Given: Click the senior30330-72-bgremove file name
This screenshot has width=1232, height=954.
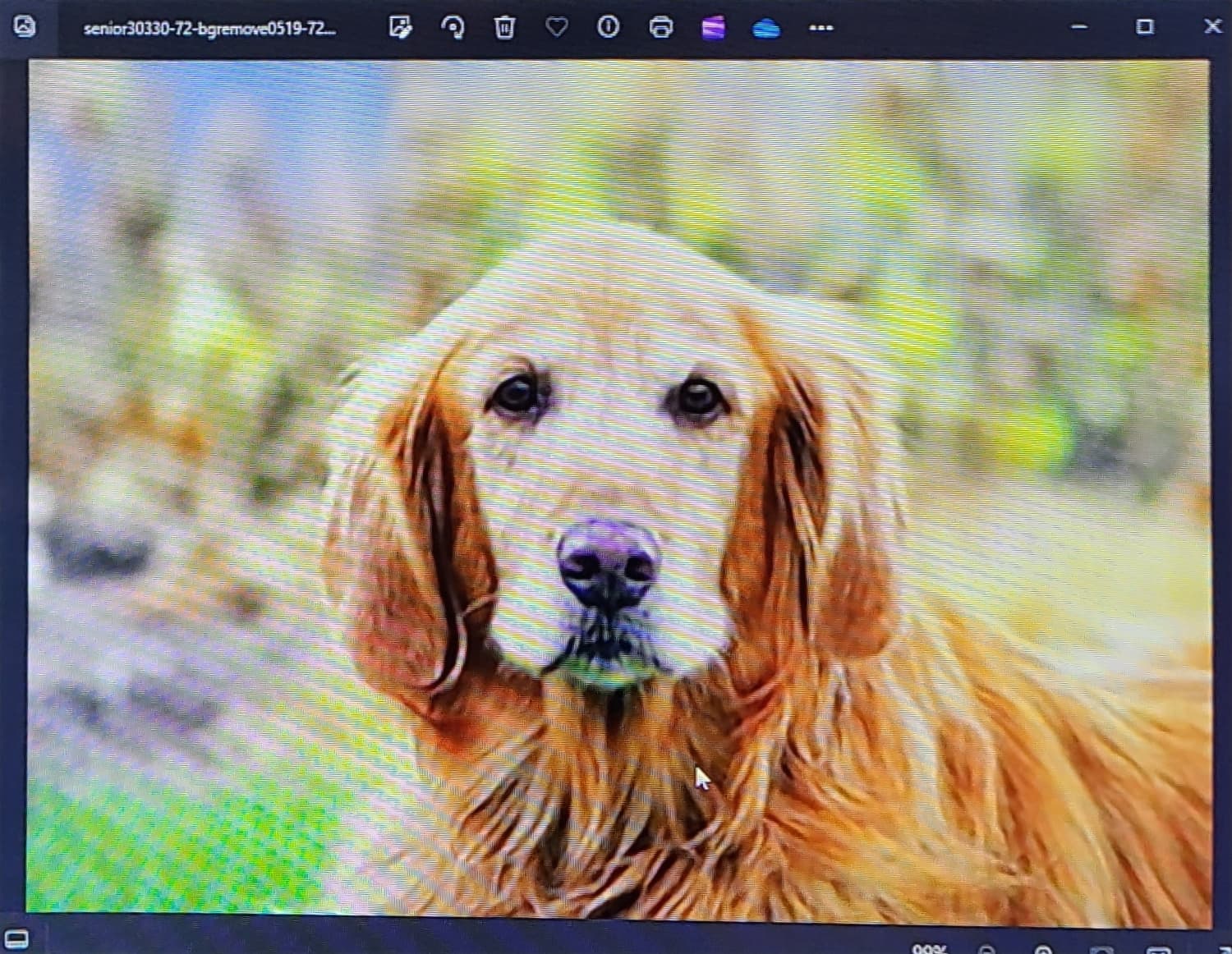Looking at the screenshot, I should [x=209, y=29].
